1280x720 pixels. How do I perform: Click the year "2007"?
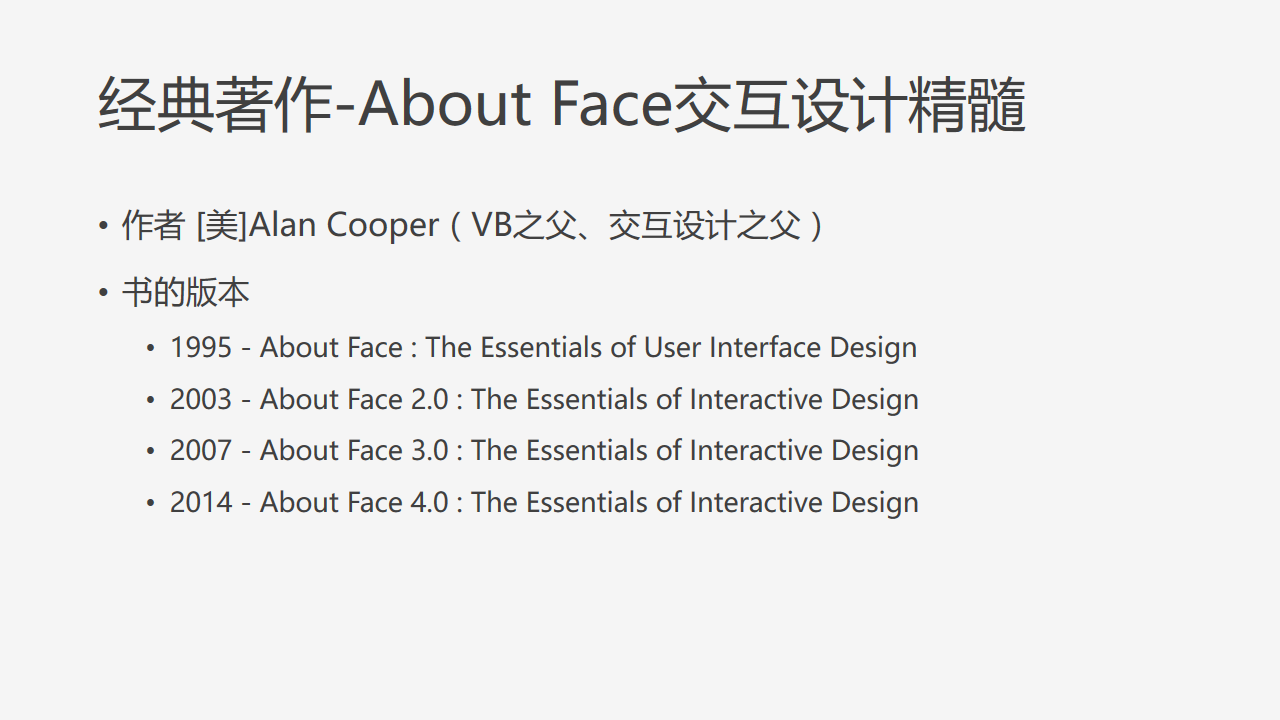[201, 451]
